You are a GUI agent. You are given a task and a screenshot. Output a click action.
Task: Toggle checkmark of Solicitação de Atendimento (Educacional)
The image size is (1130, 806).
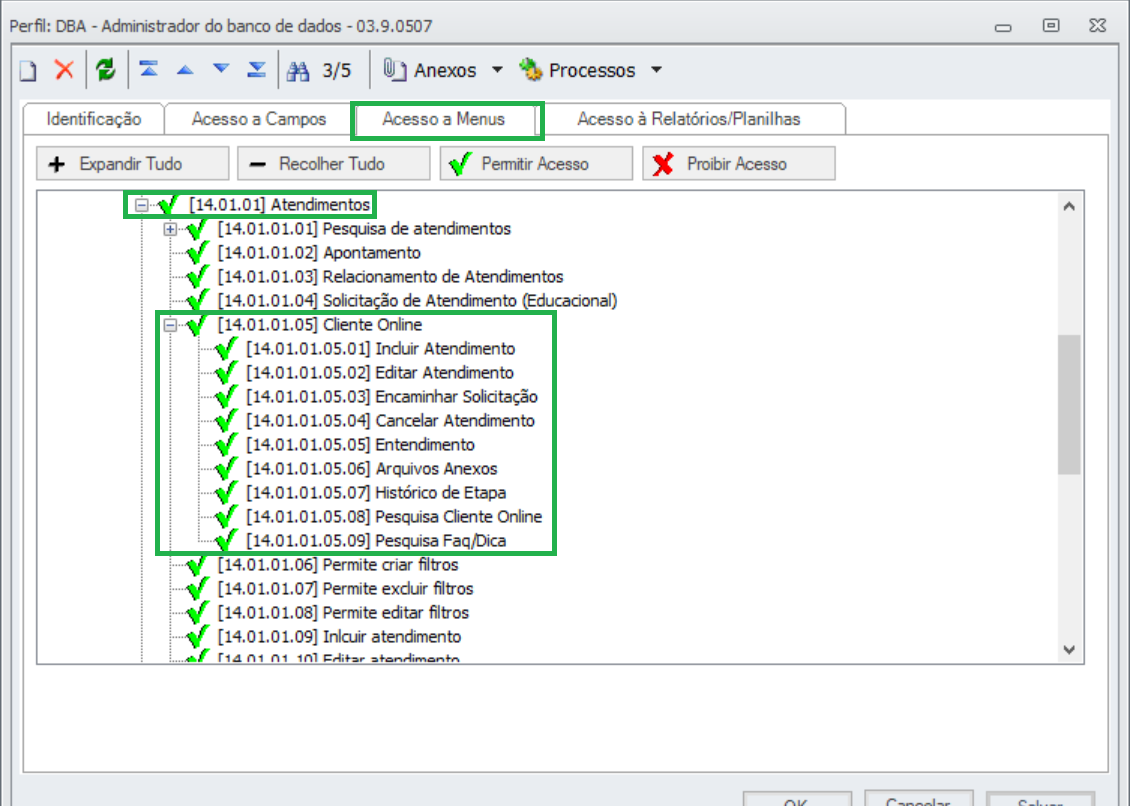(x=197, y=301)
